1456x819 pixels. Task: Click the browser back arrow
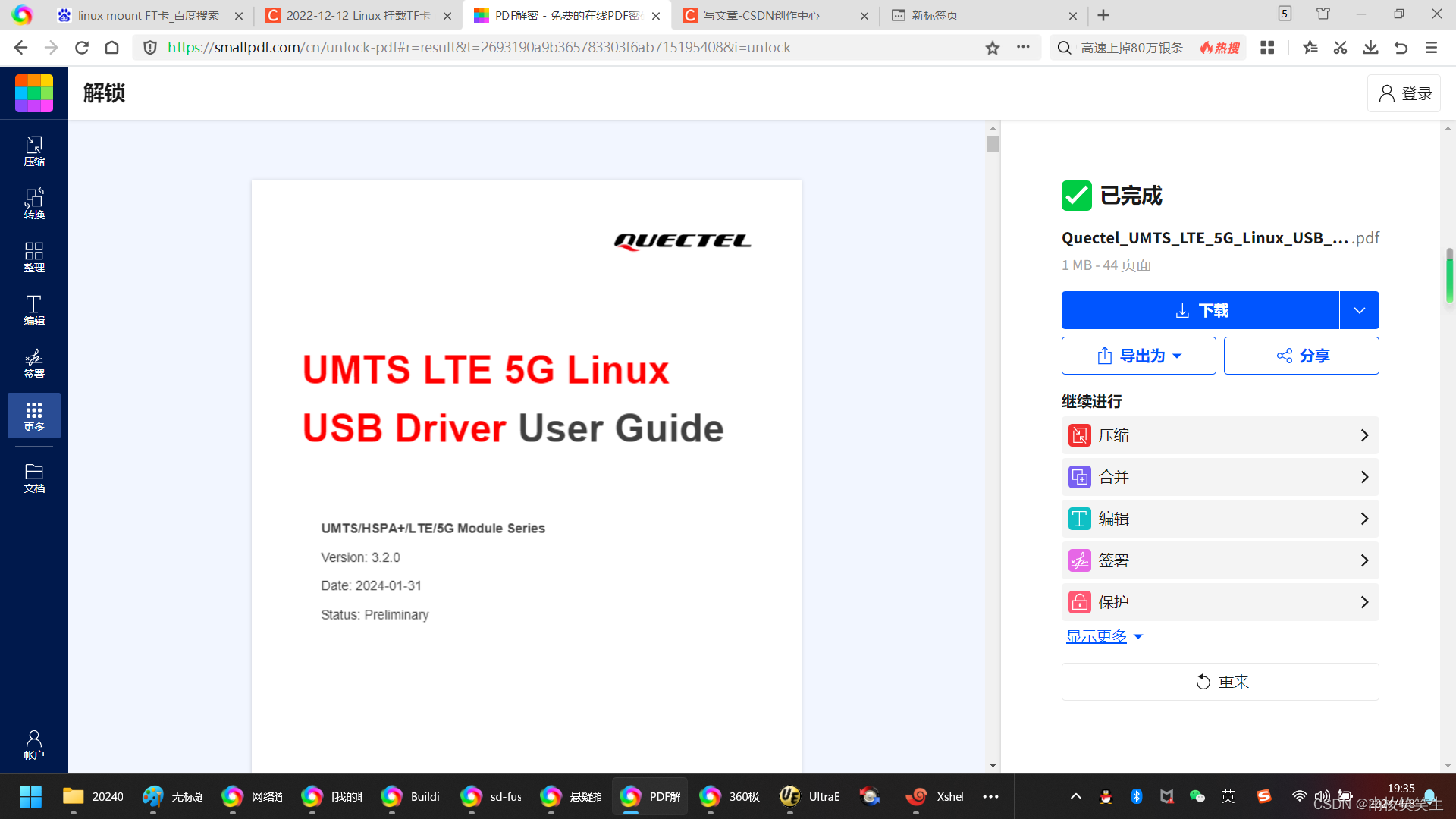coord(20,48)
